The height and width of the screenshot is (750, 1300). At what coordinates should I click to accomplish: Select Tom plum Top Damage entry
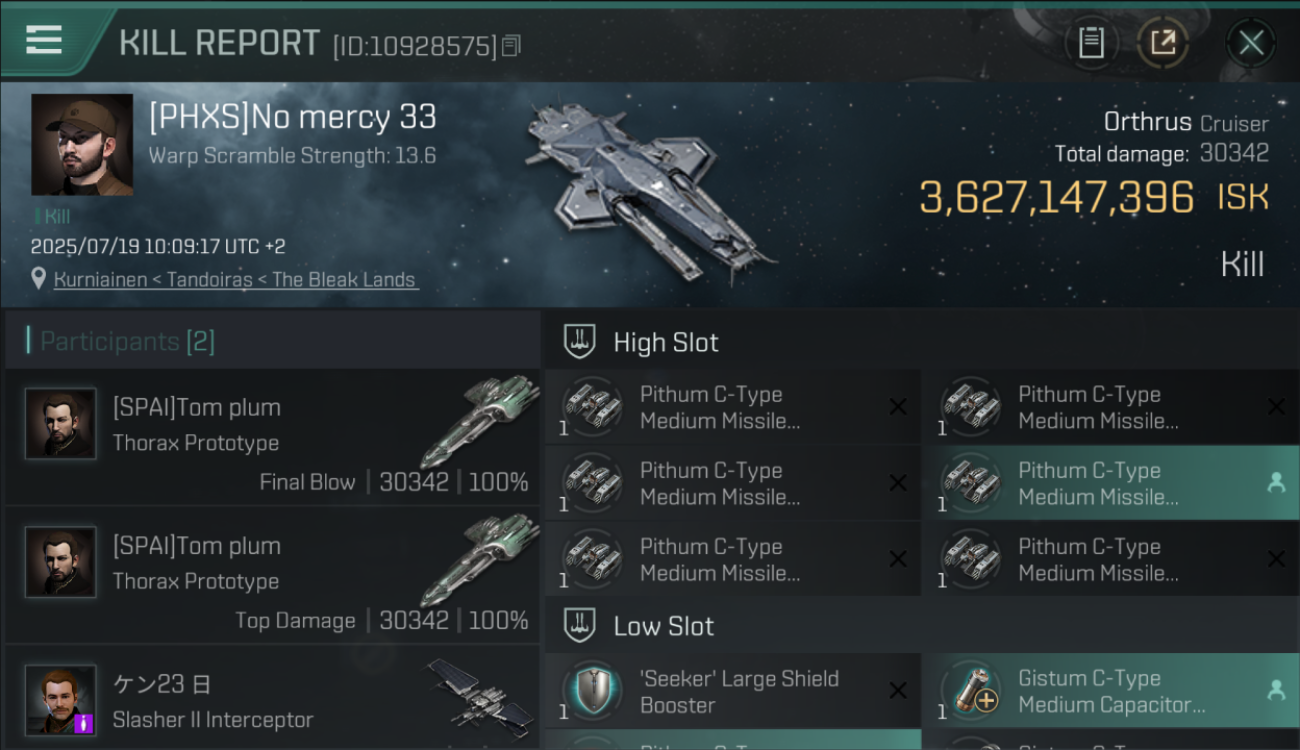tap(272, 575)
